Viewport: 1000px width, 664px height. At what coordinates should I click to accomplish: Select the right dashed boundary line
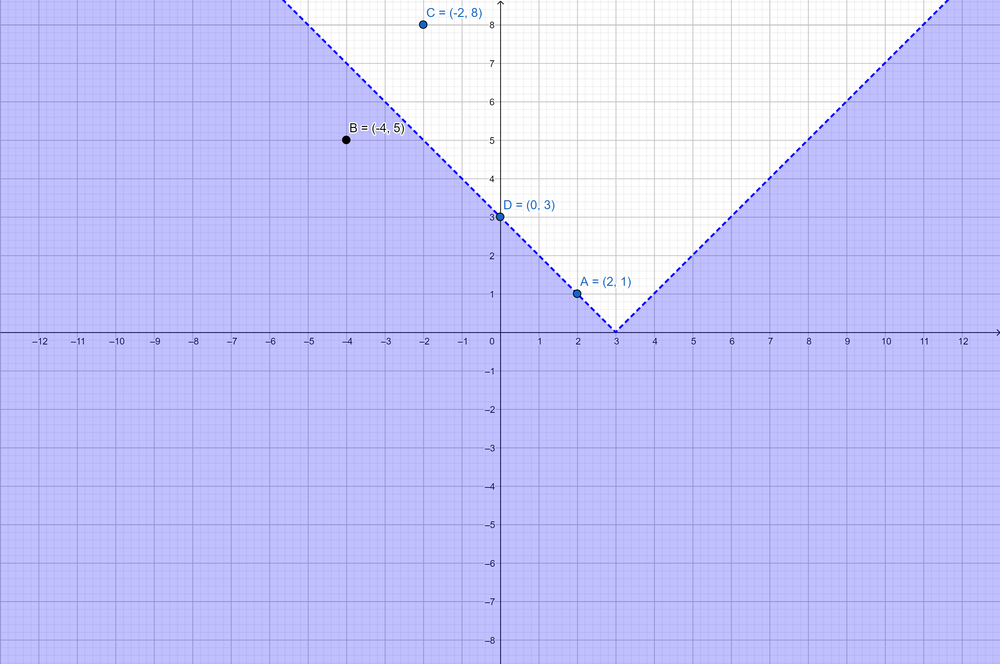[780, 168]
